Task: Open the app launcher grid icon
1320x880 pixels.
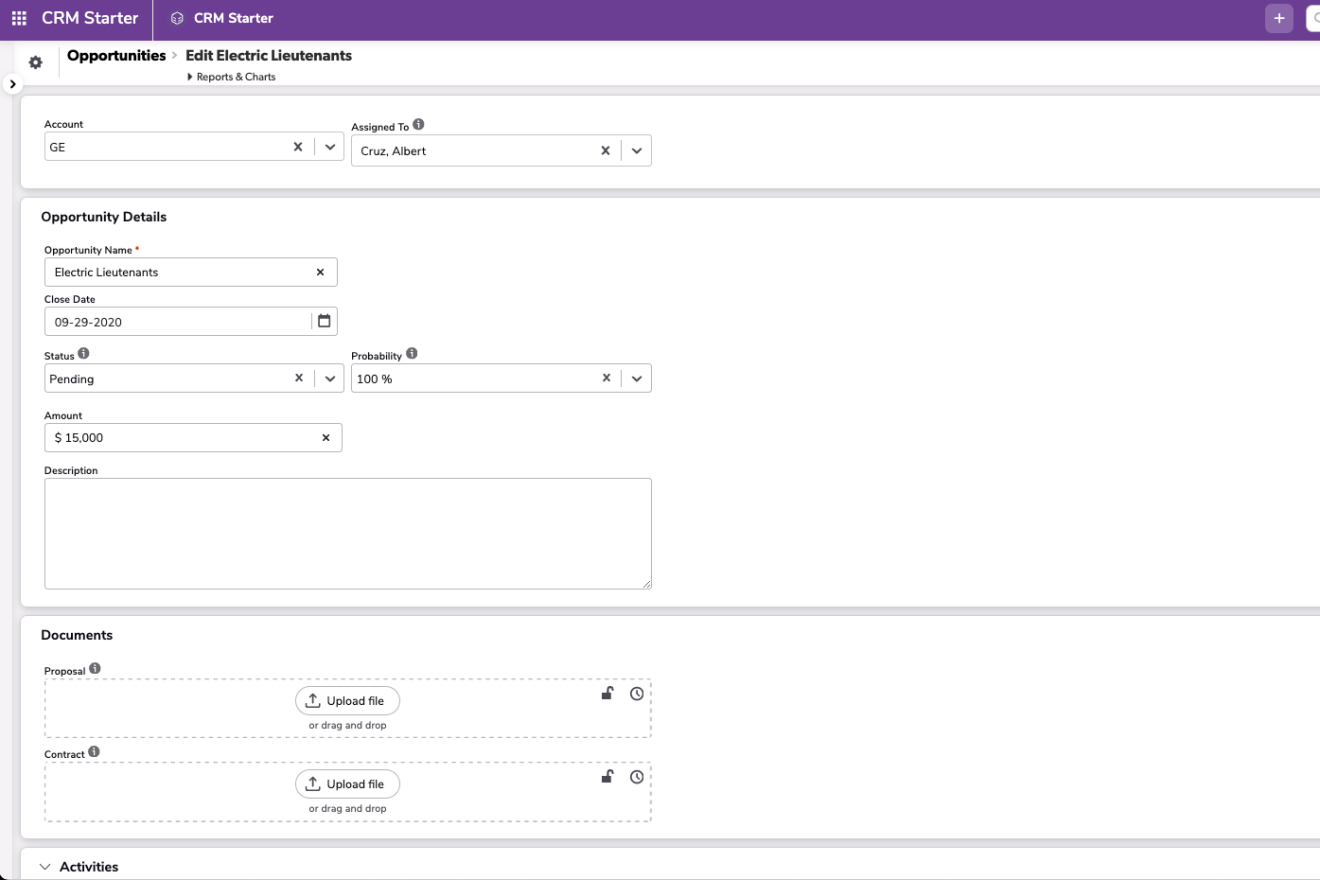Action: 19,18
